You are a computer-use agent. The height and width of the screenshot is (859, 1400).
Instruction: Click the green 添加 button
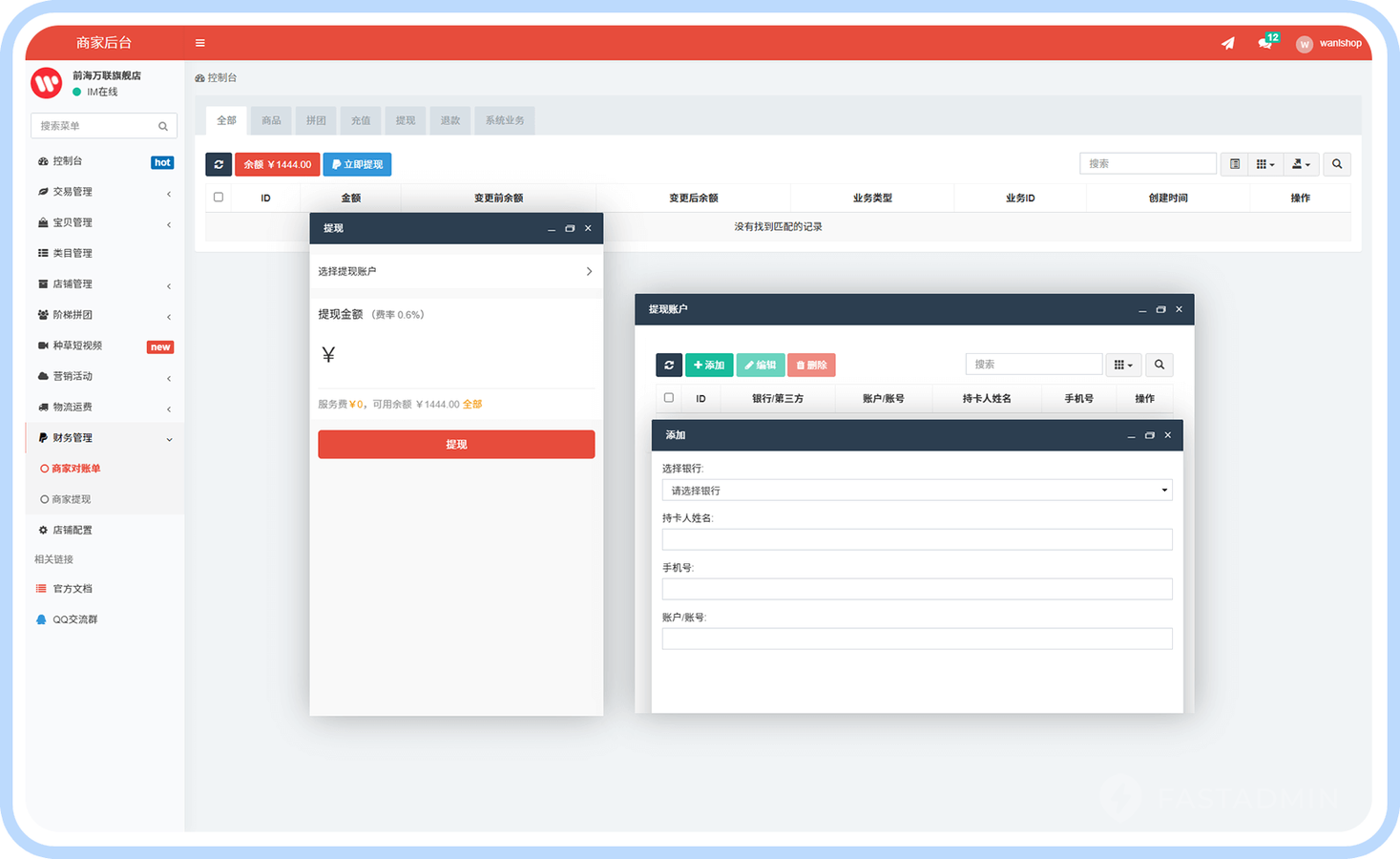point(709,365)
